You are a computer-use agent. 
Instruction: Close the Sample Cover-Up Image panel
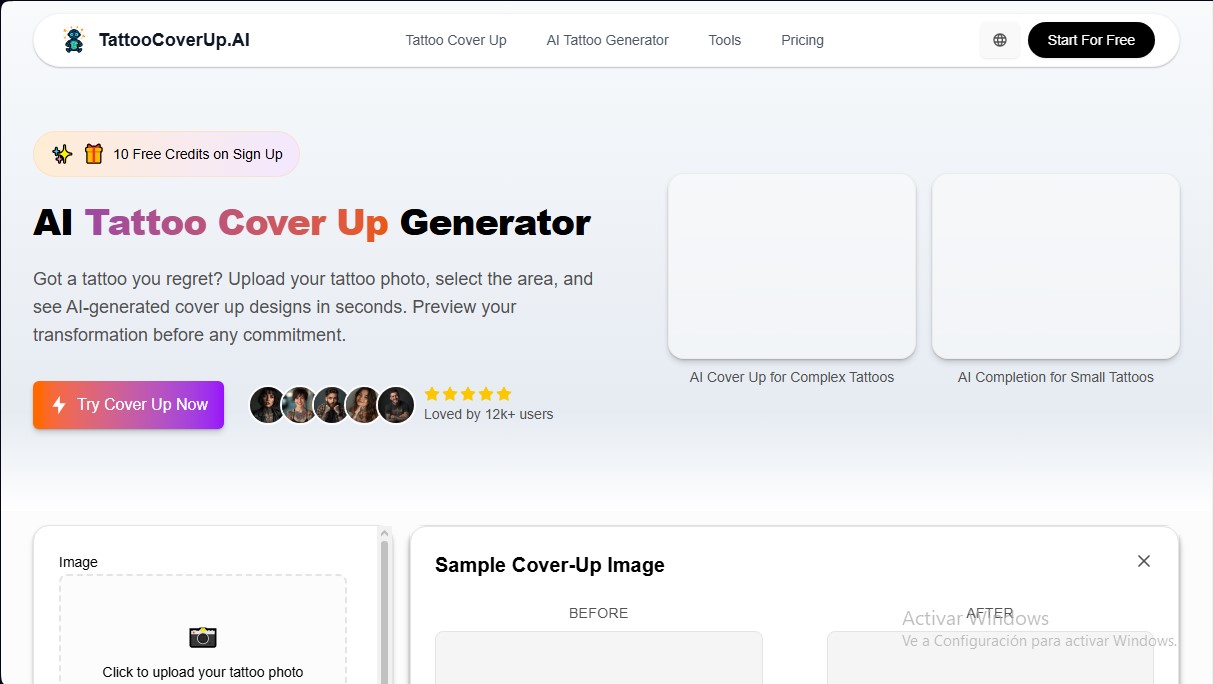pyautogui.click(x=1144, y=561)
